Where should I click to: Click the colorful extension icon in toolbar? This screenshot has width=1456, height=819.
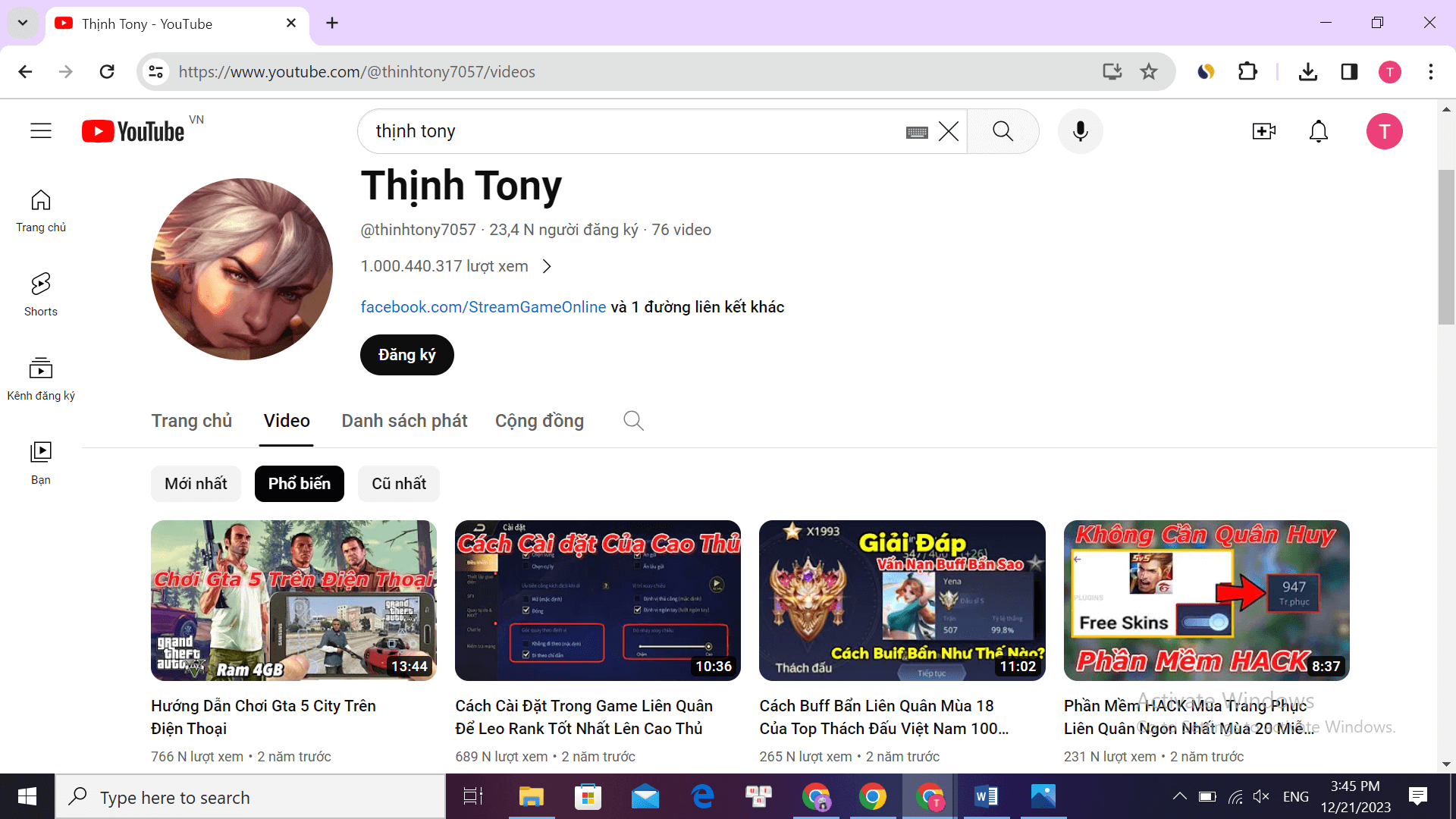[x=1206, y=71]
